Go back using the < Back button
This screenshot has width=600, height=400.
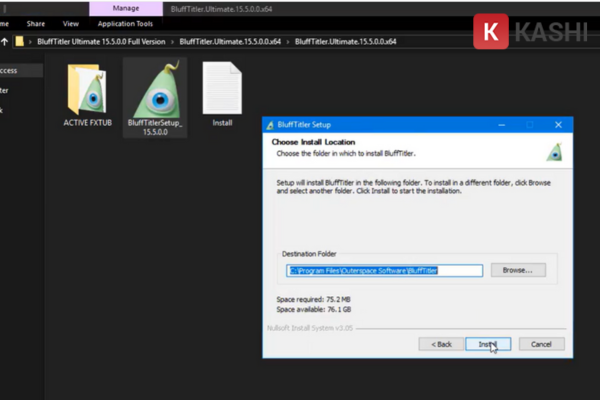coord(440,343)
